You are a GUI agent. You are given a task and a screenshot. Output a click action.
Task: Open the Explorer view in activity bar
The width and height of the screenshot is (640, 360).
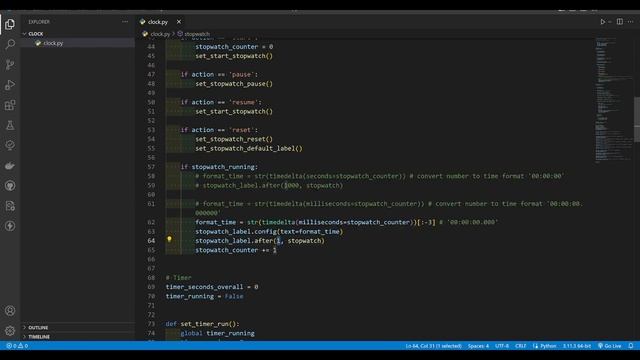coord(10,24)
